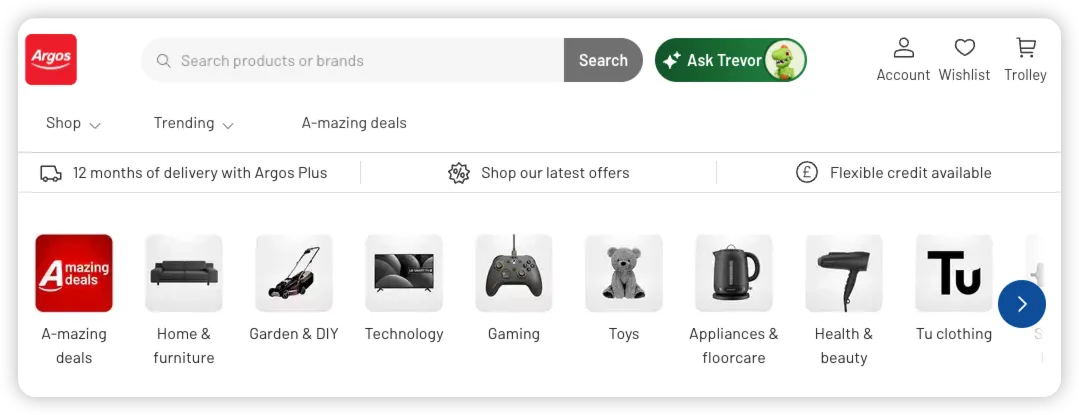Launch the Ask Trevor assistant
Viewport: 1079px width, 415px height.
point(730,60)
